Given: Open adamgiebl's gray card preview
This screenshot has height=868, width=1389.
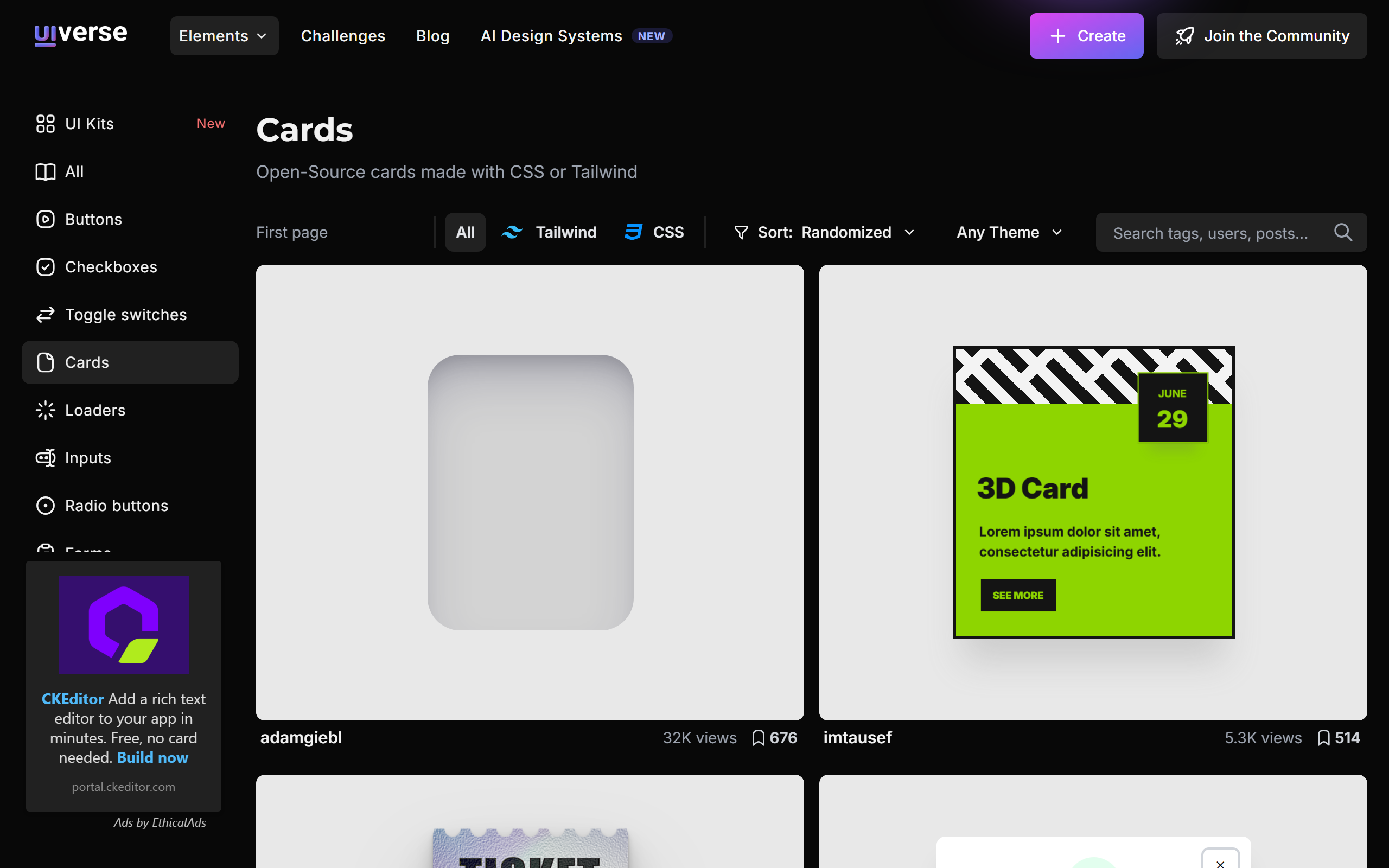Looking at the screenshot, I should coord(530,493).
